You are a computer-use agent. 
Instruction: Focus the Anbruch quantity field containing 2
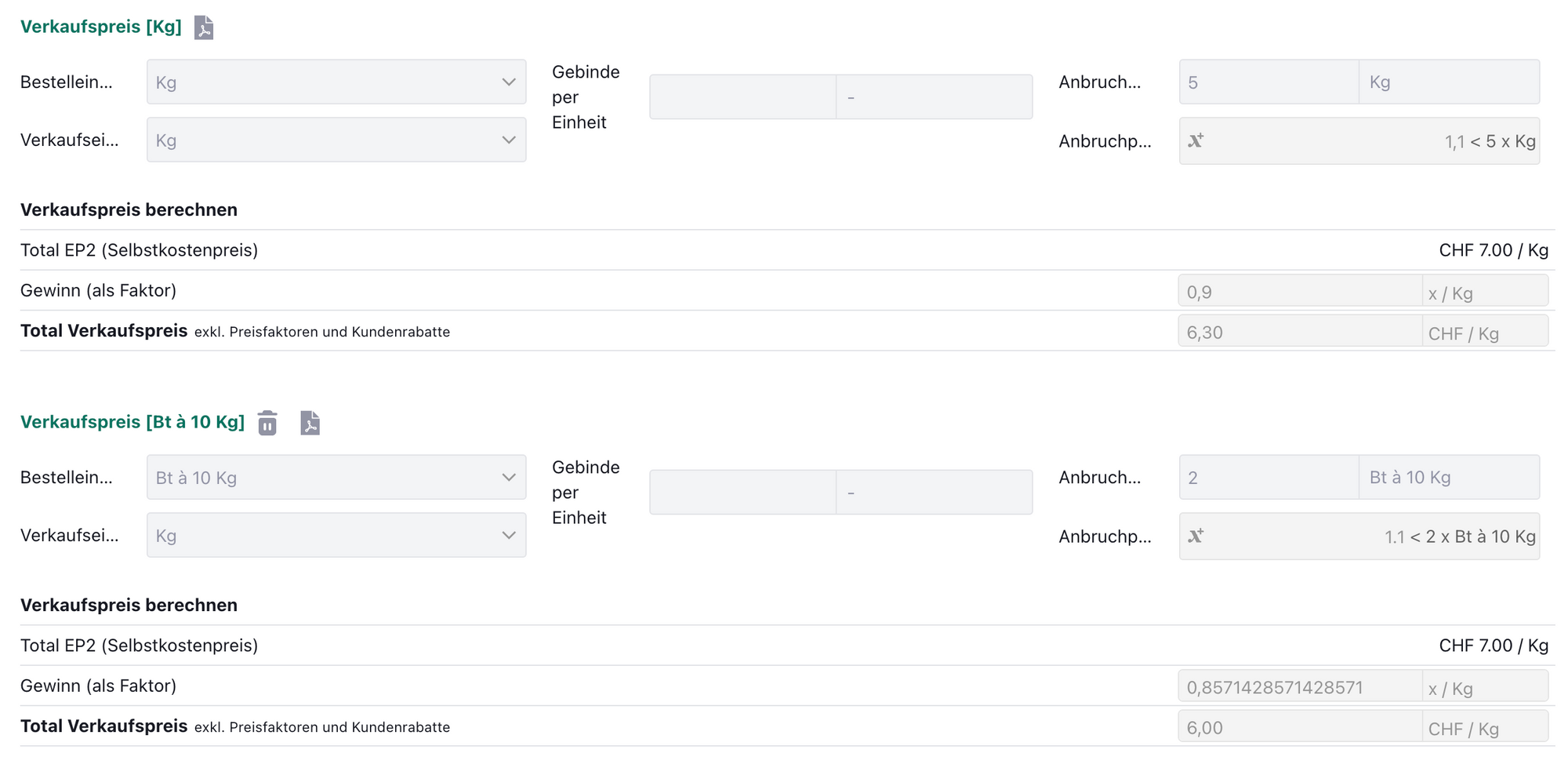(1268, 478)
